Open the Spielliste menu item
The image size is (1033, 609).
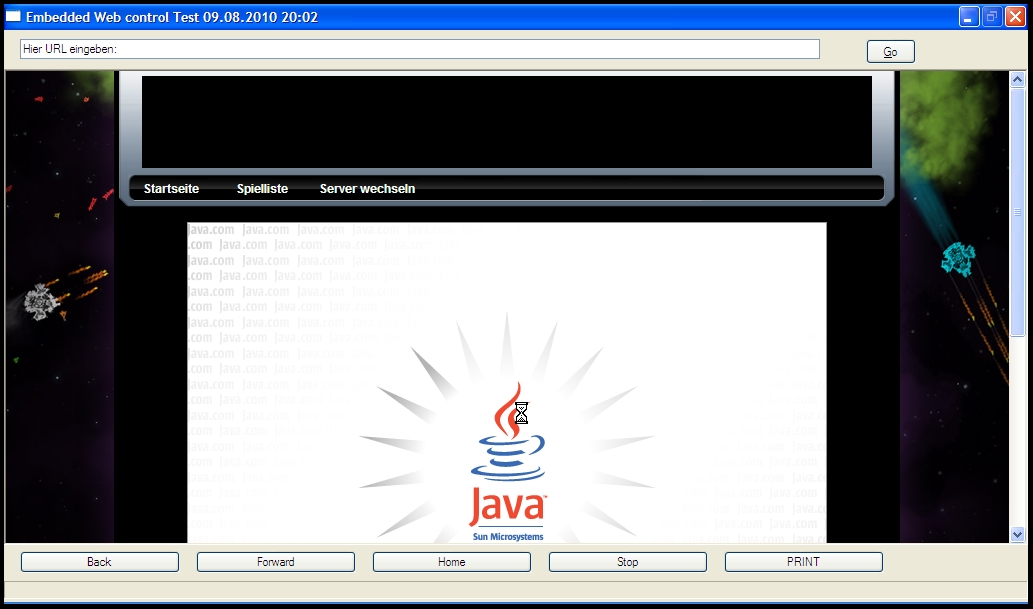point(262,189)
